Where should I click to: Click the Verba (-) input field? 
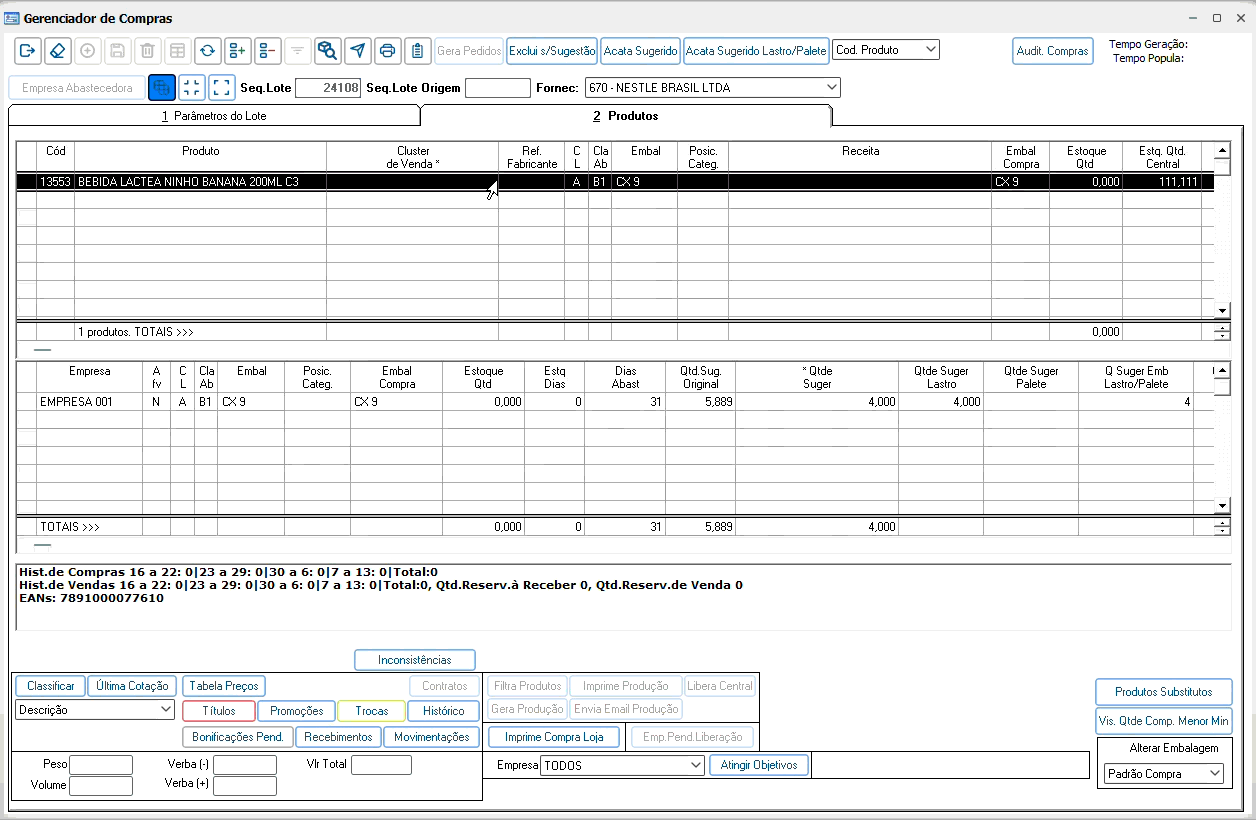coord(245,765)
